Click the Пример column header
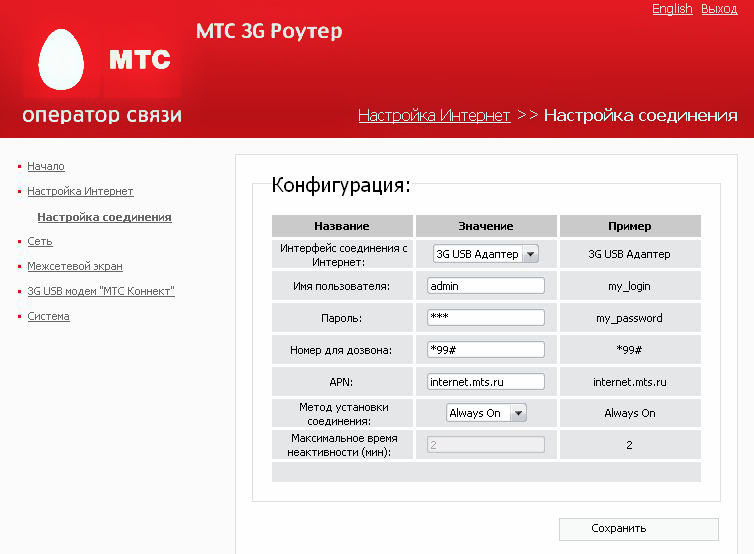Screen dimensions: 754x554 tap(630, 226)
